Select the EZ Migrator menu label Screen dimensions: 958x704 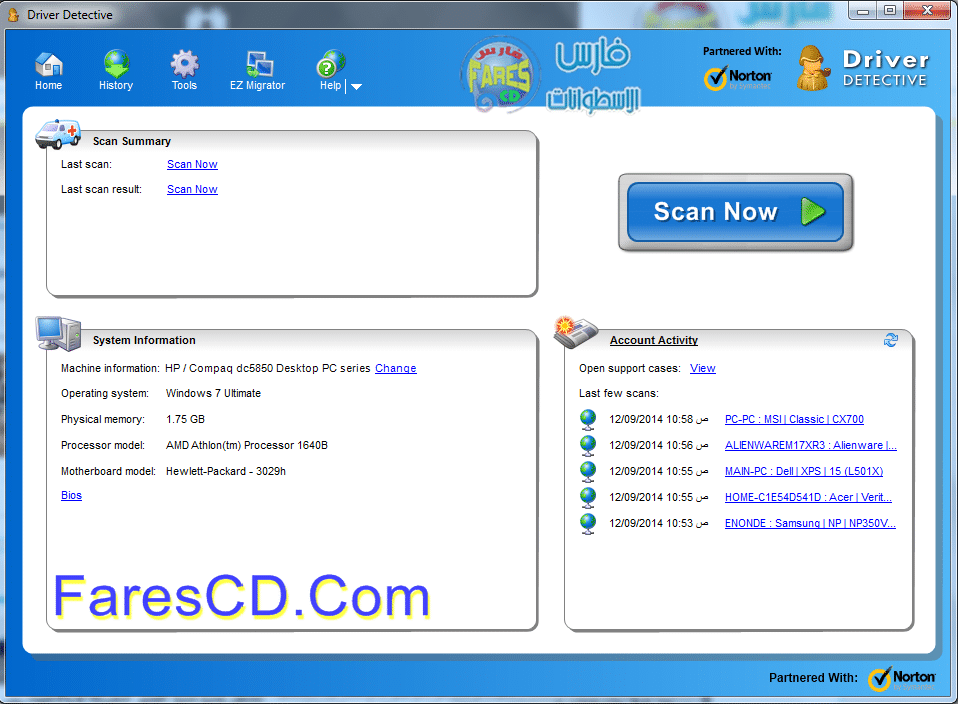(x=258, y=86)
